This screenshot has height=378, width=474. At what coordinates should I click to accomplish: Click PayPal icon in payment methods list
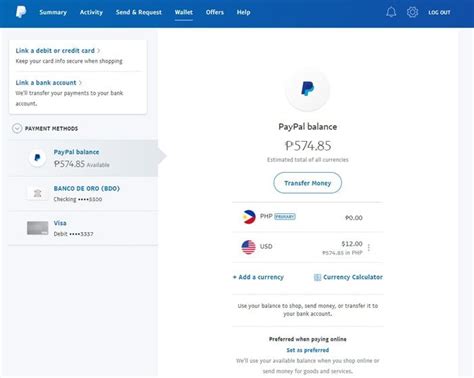pyautogui.click(x=37, y=158)
